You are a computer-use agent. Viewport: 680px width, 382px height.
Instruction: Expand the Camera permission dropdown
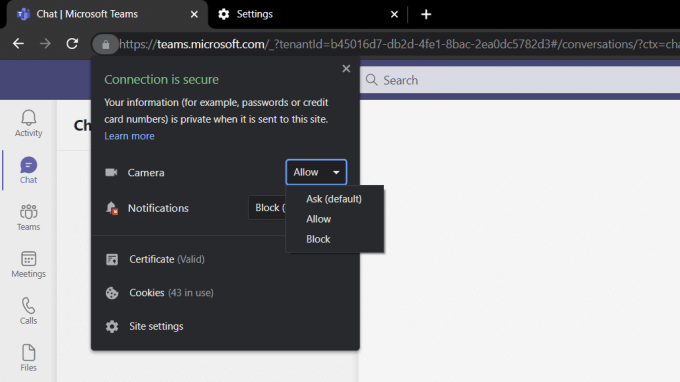point(316,172)
